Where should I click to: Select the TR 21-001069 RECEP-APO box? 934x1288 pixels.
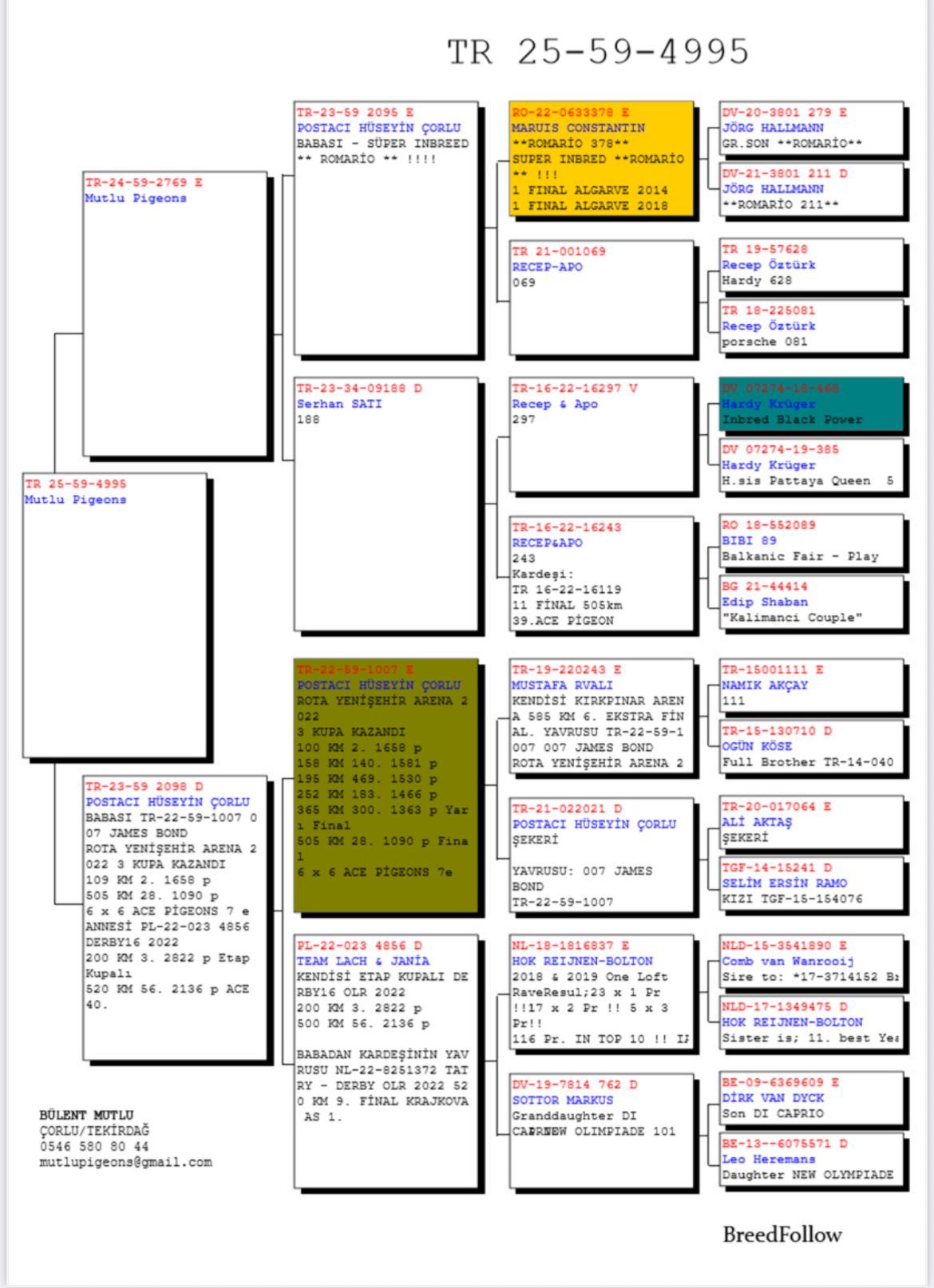[x=600, y=298]
